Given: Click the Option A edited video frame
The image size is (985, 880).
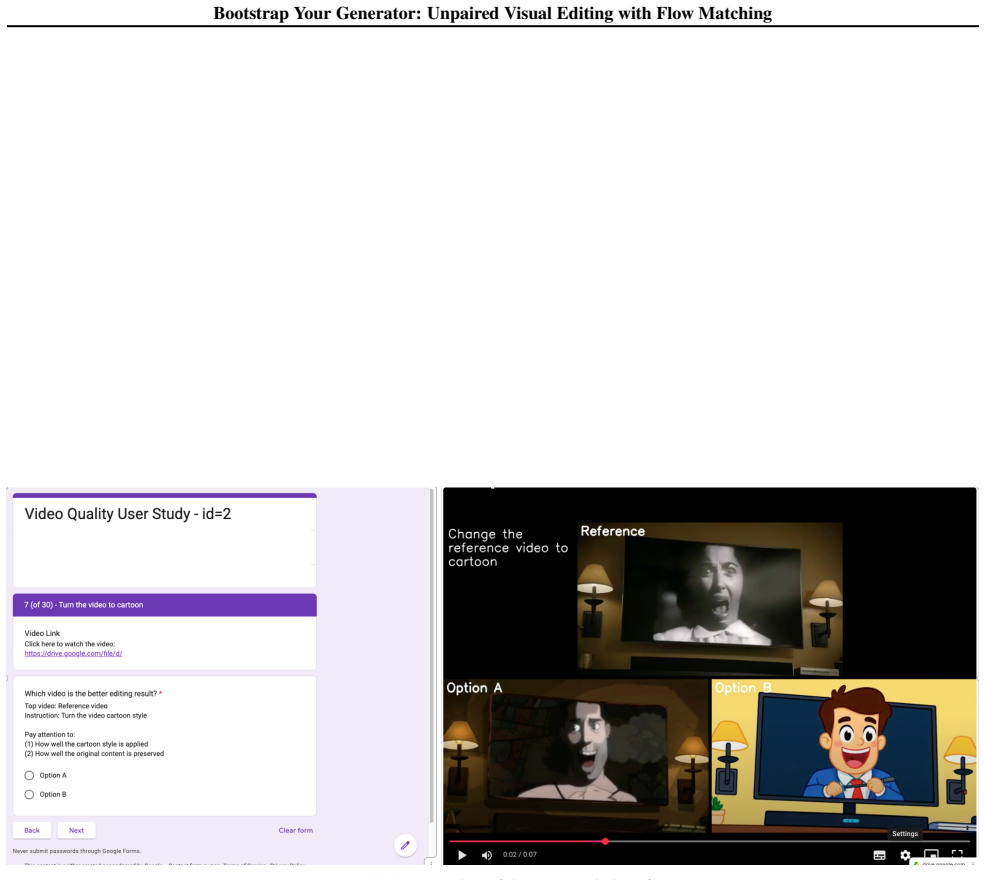Looking at the screenshot, I should click(577, 756).
